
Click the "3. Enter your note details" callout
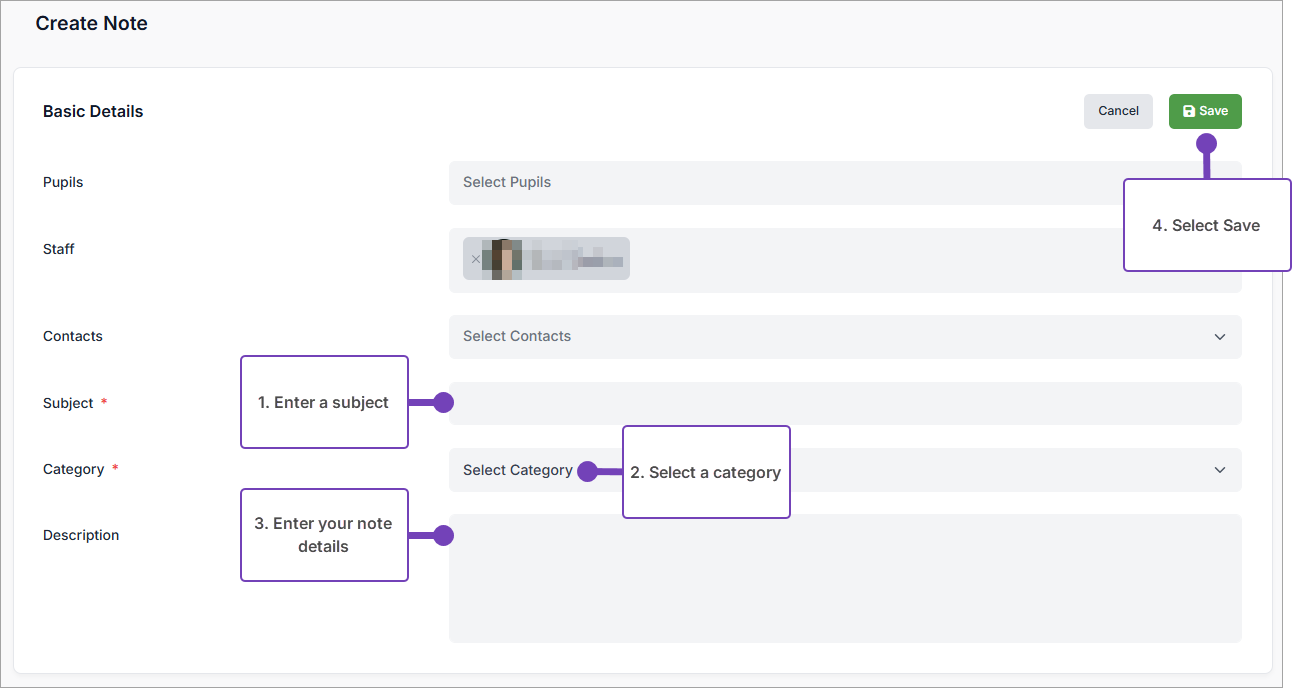point(324,535)
